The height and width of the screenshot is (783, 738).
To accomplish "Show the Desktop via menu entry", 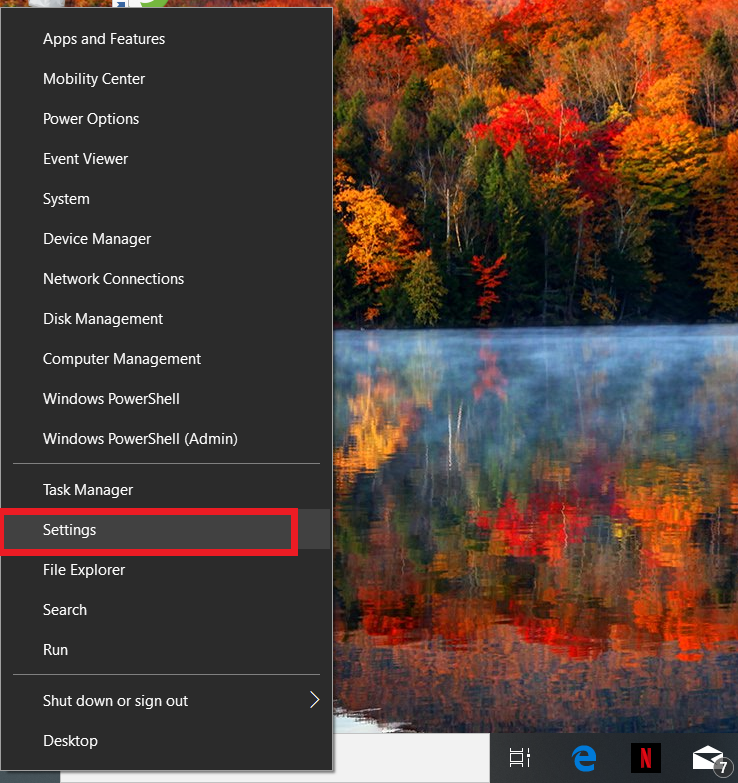I will (x=166, y=741).
